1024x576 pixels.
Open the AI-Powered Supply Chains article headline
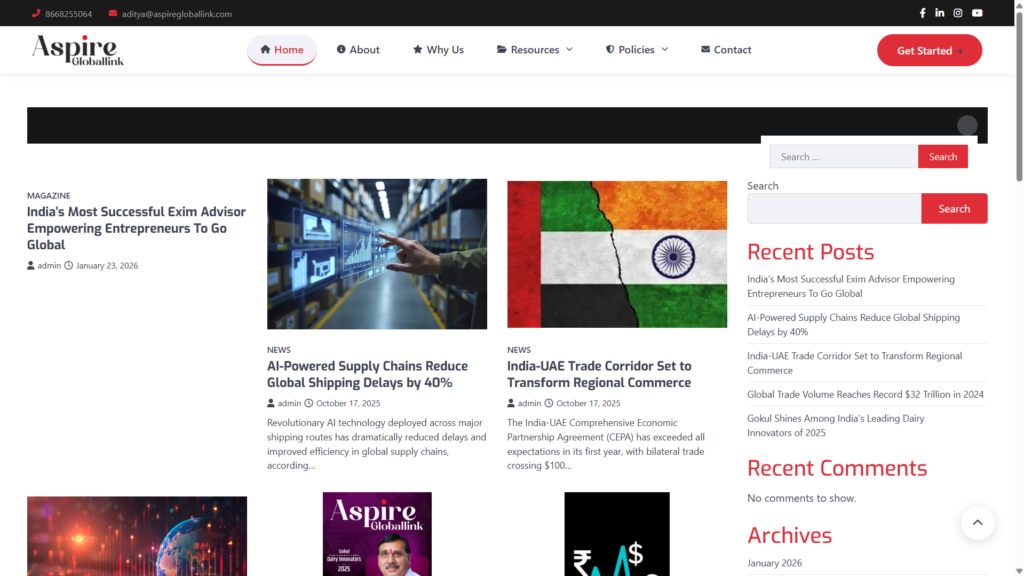[x=367, y=374]
